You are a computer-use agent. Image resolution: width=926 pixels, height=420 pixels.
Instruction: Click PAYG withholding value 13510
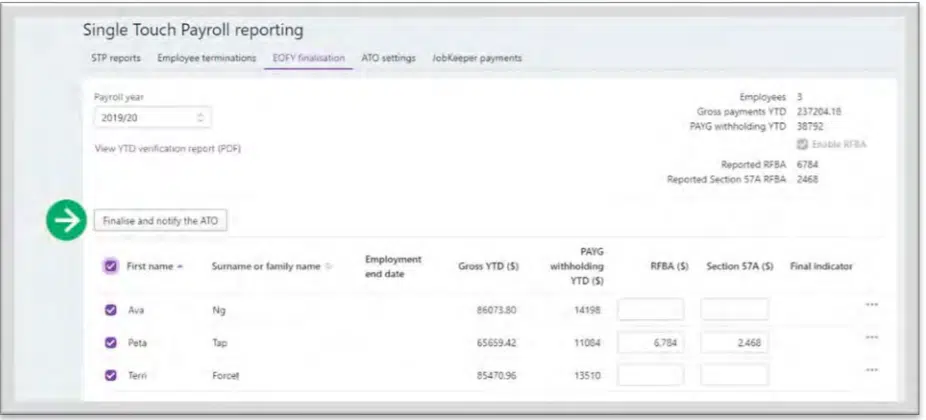click(588, 375)
